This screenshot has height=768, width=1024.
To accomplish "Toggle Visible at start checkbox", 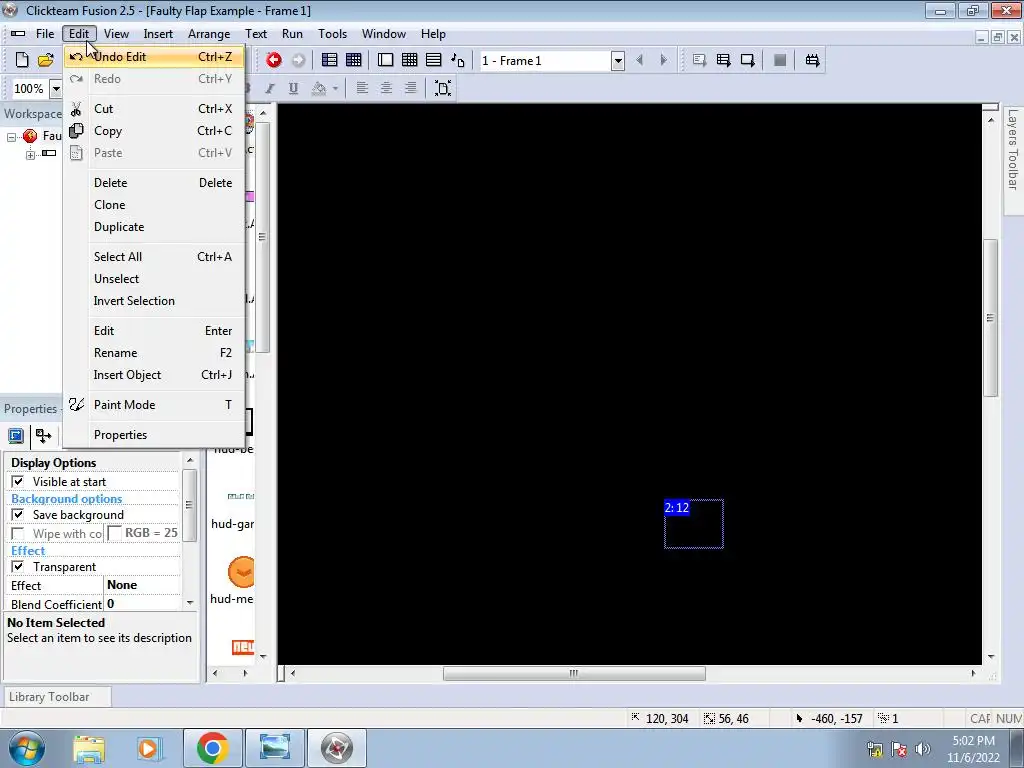I will pos(18,481).
